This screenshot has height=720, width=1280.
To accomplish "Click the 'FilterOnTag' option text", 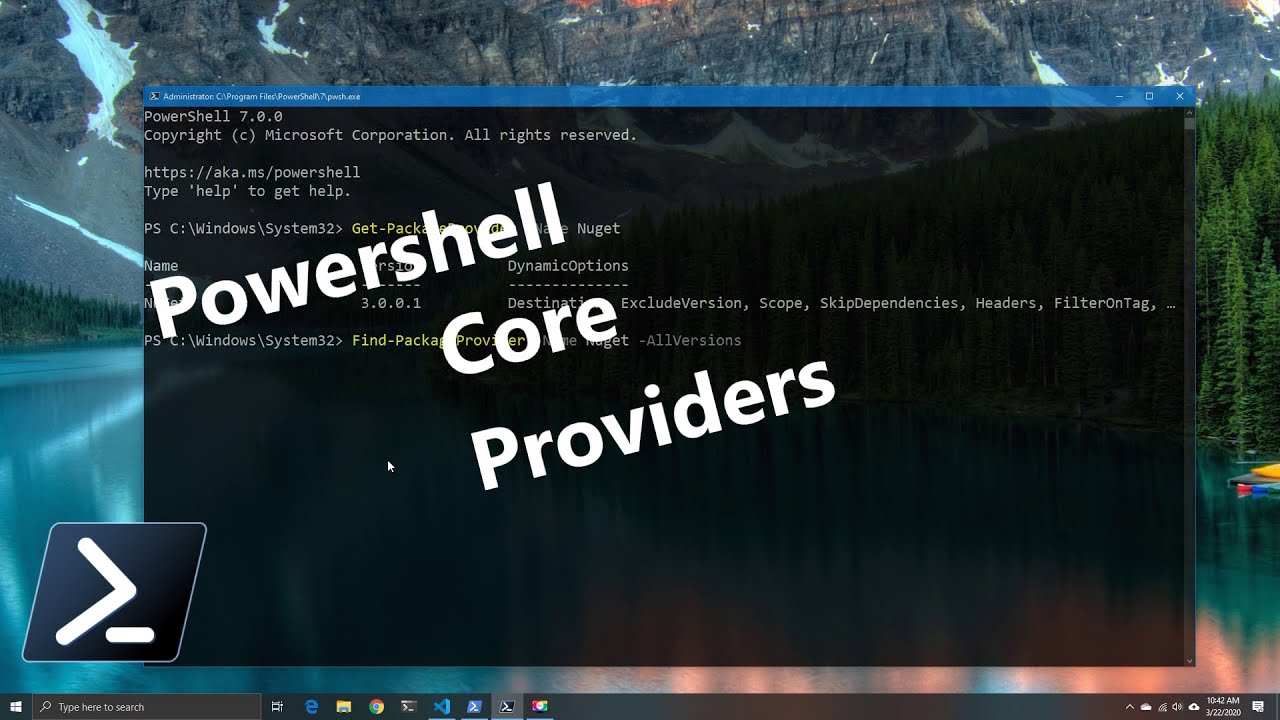I will 1101,303.
